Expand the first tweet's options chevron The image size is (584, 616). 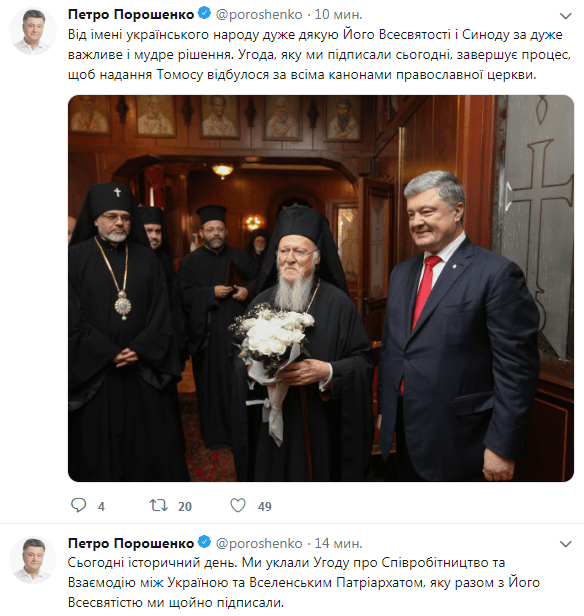566,16
